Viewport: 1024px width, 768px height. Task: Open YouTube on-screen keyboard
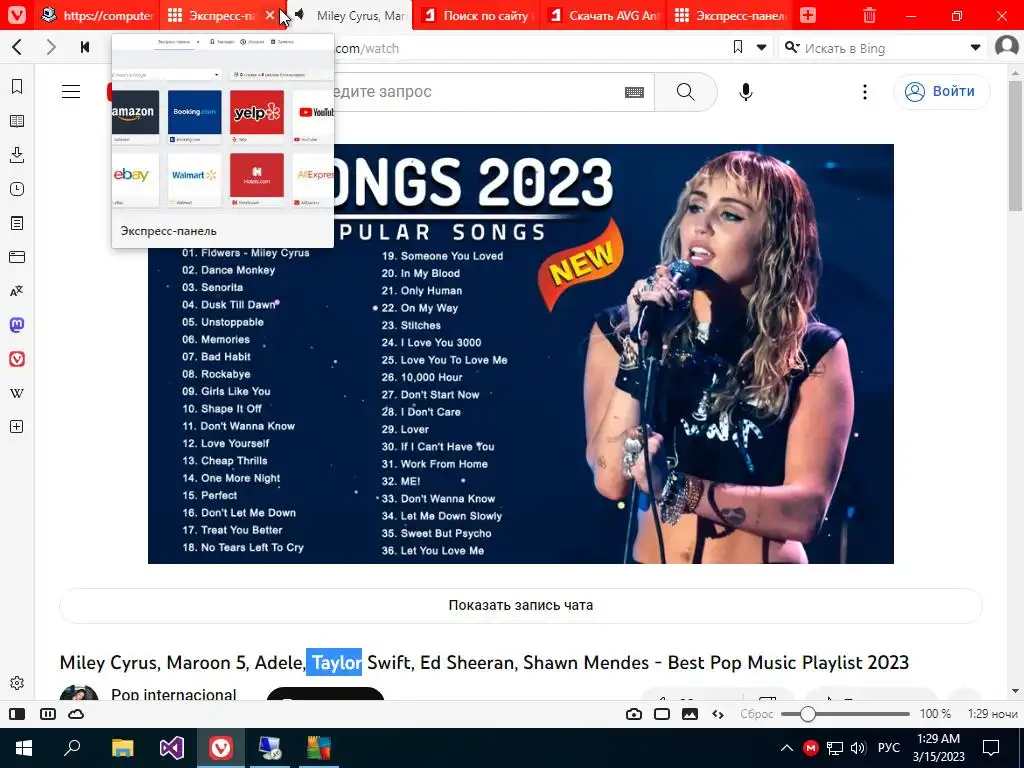click(634, 92)
